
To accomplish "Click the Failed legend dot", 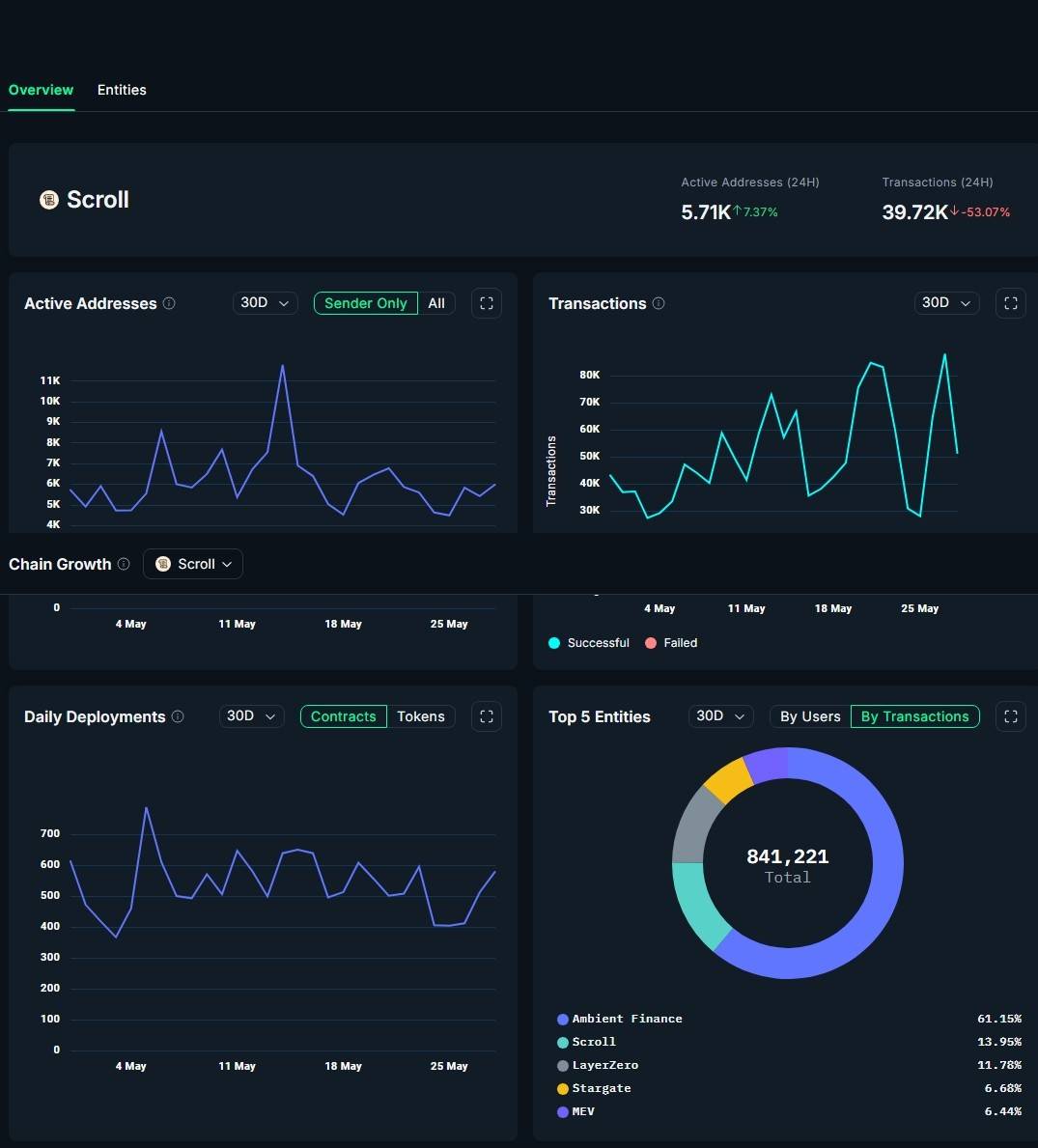I will pyautogui.click(x=651, y=643).
